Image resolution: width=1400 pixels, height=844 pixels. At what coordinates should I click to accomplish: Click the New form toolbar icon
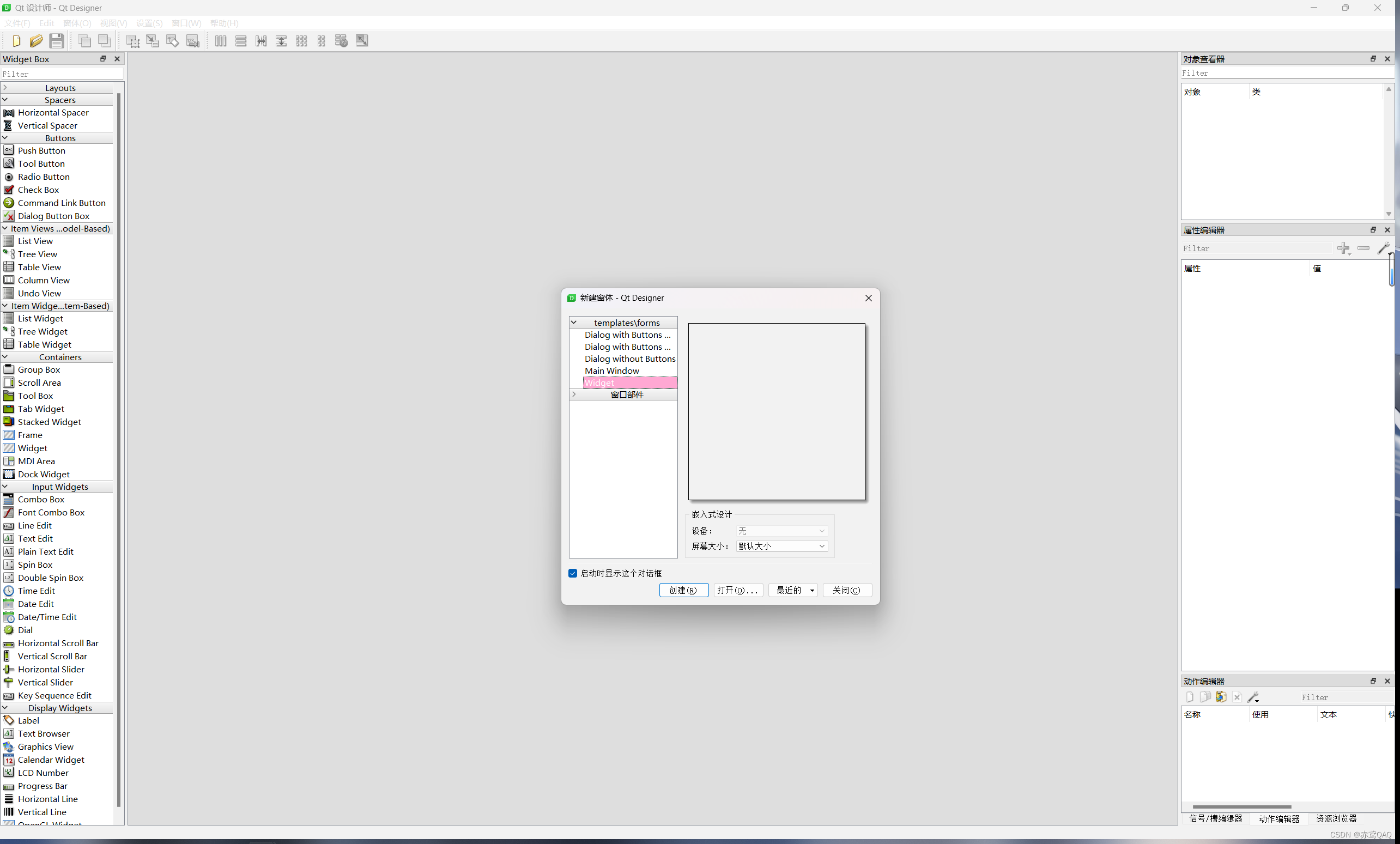16,41
